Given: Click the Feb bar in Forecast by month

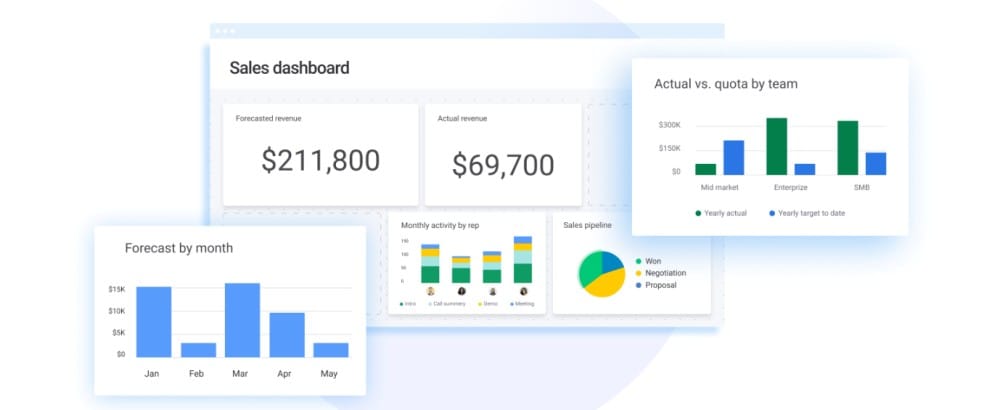Looking at the screenshot, I should (x=198, y=350).
